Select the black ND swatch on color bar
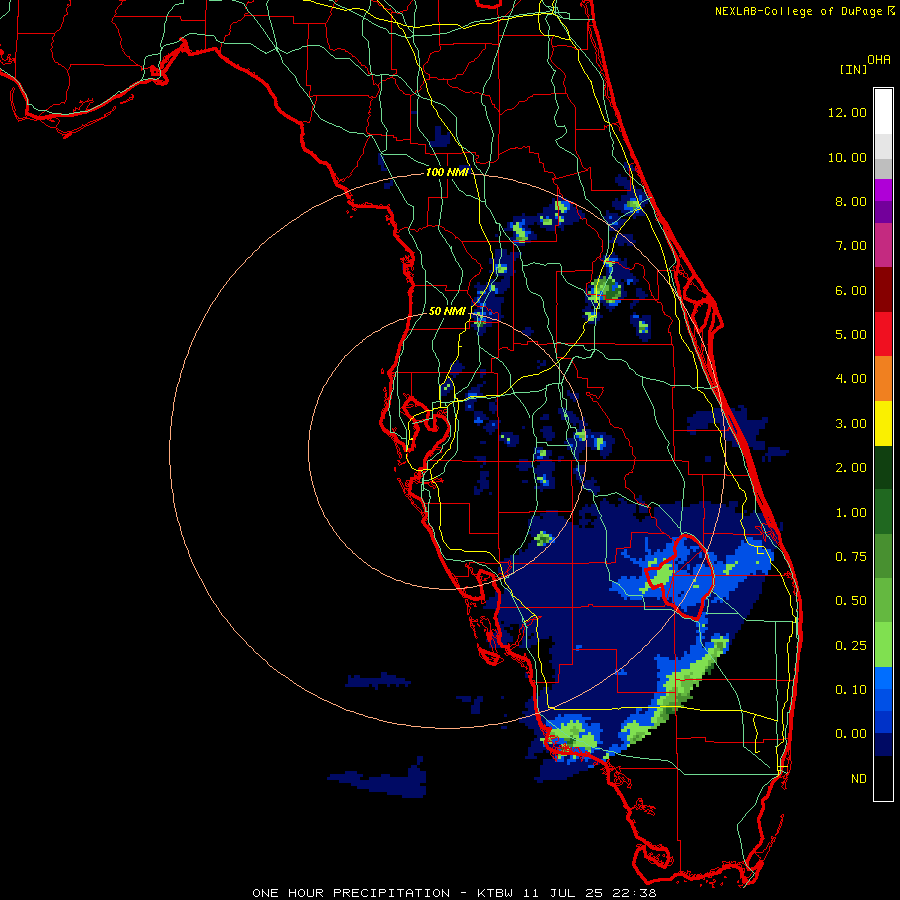The image size is (900, 900). tap(883, 778)
